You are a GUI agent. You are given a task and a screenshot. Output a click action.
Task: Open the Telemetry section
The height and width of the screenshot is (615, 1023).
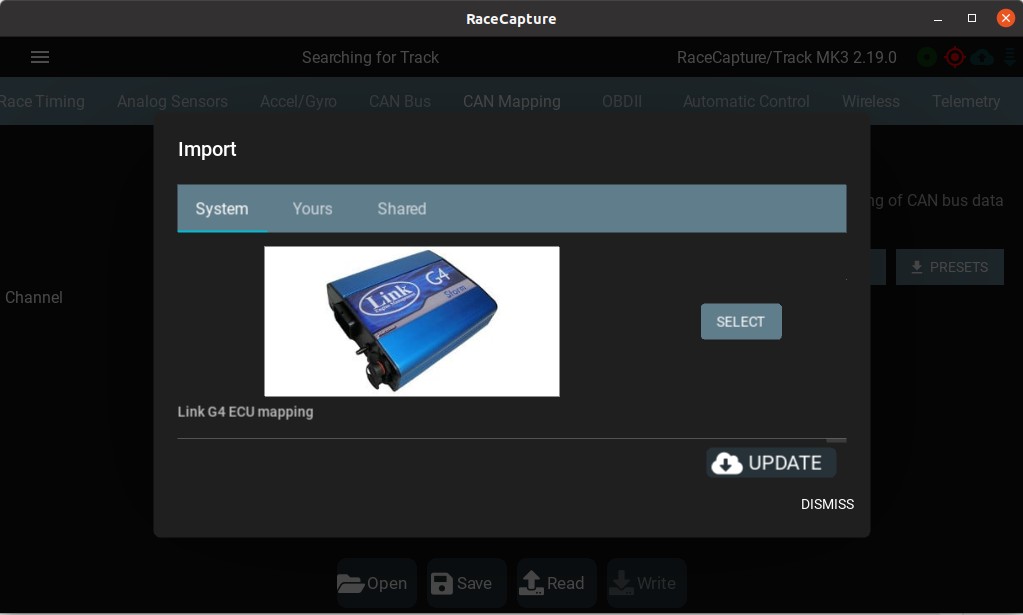pos(966,102)
